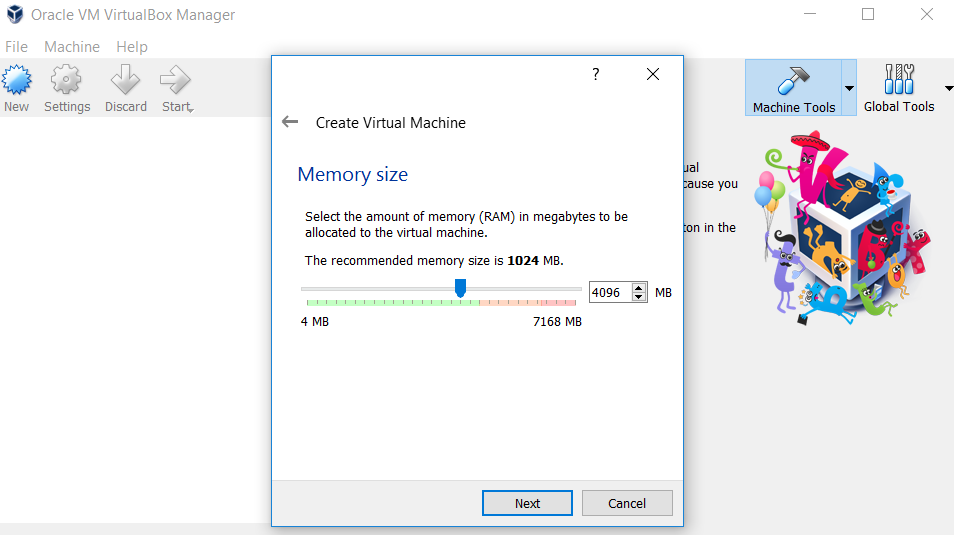Screen dimensions: 954x535
Task: Click the Start arrow toolbar icon
Action: (x=175, y=80)
